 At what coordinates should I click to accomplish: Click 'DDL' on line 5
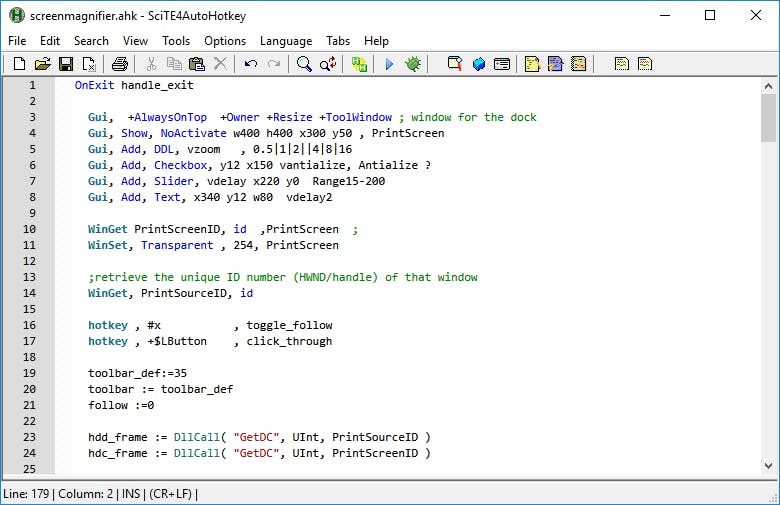coord(164,149)
